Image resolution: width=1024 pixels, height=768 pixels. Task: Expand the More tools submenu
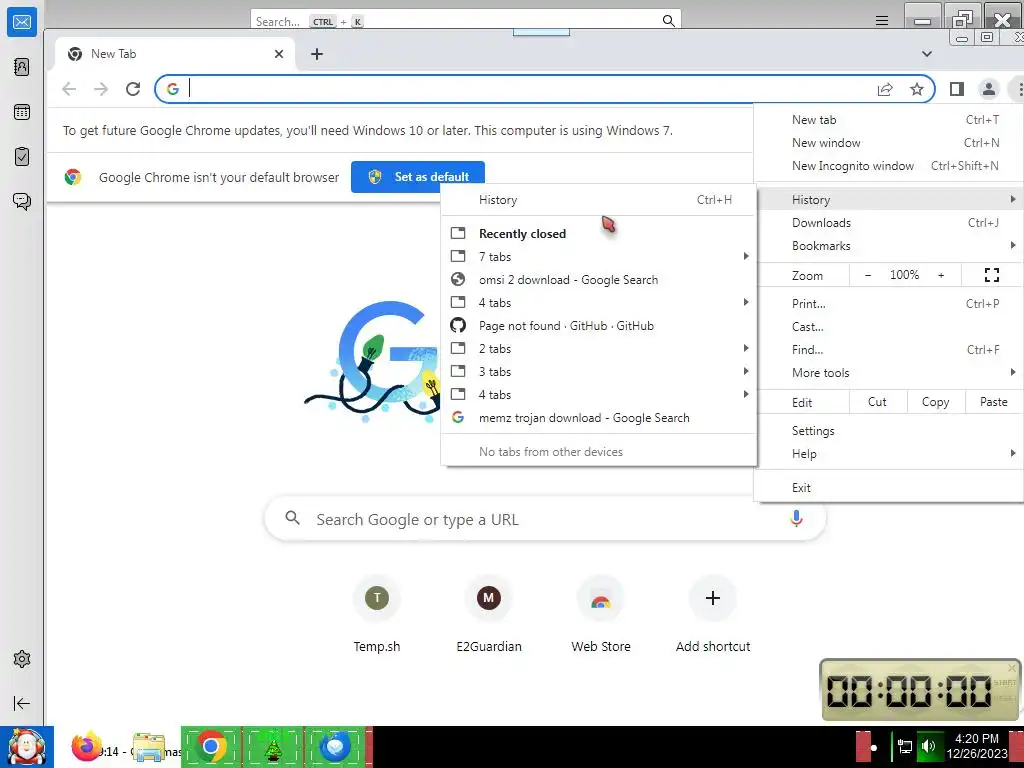889,372
